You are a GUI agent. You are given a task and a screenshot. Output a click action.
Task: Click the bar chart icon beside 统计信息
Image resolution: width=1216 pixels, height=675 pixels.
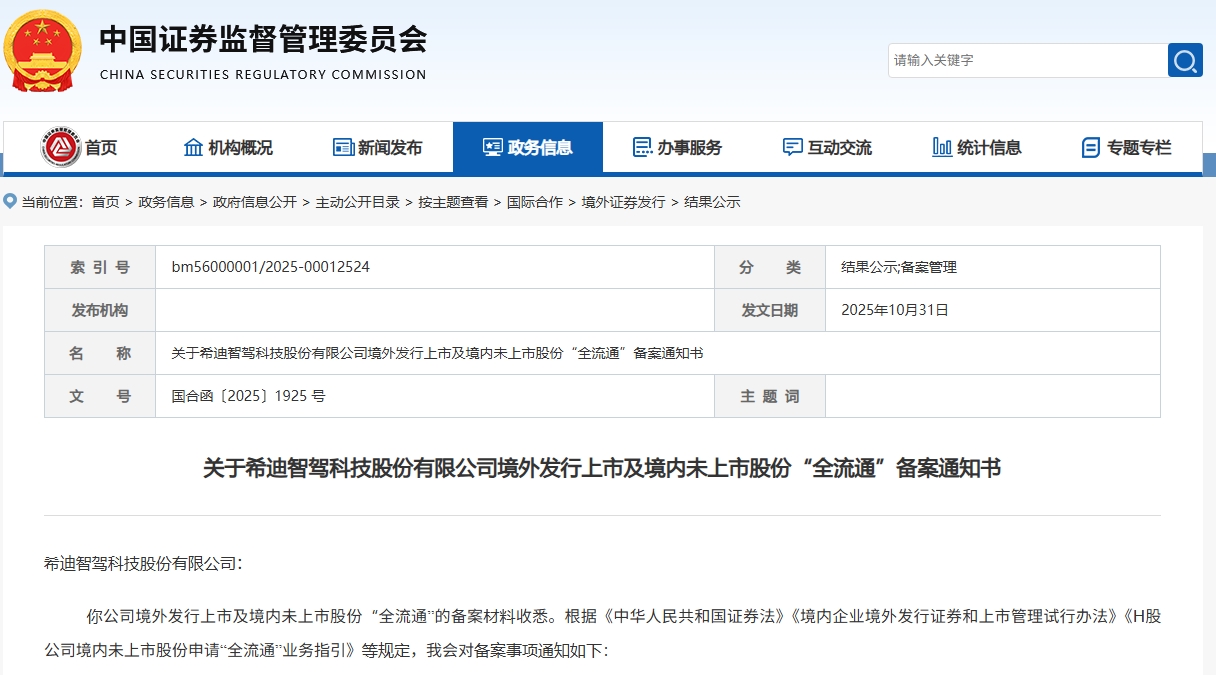point(942,147)
